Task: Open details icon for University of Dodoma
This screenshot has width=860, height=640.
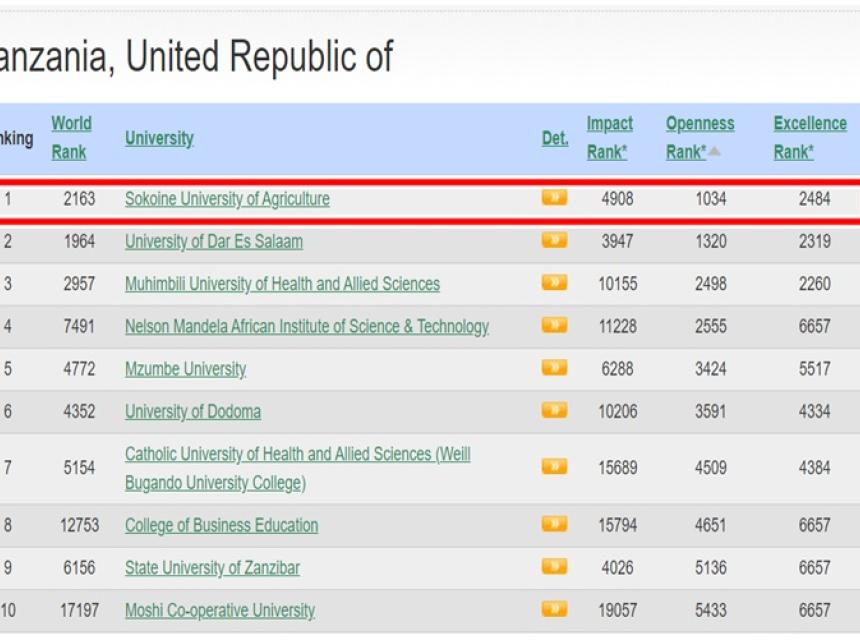Action: (554, 410)
